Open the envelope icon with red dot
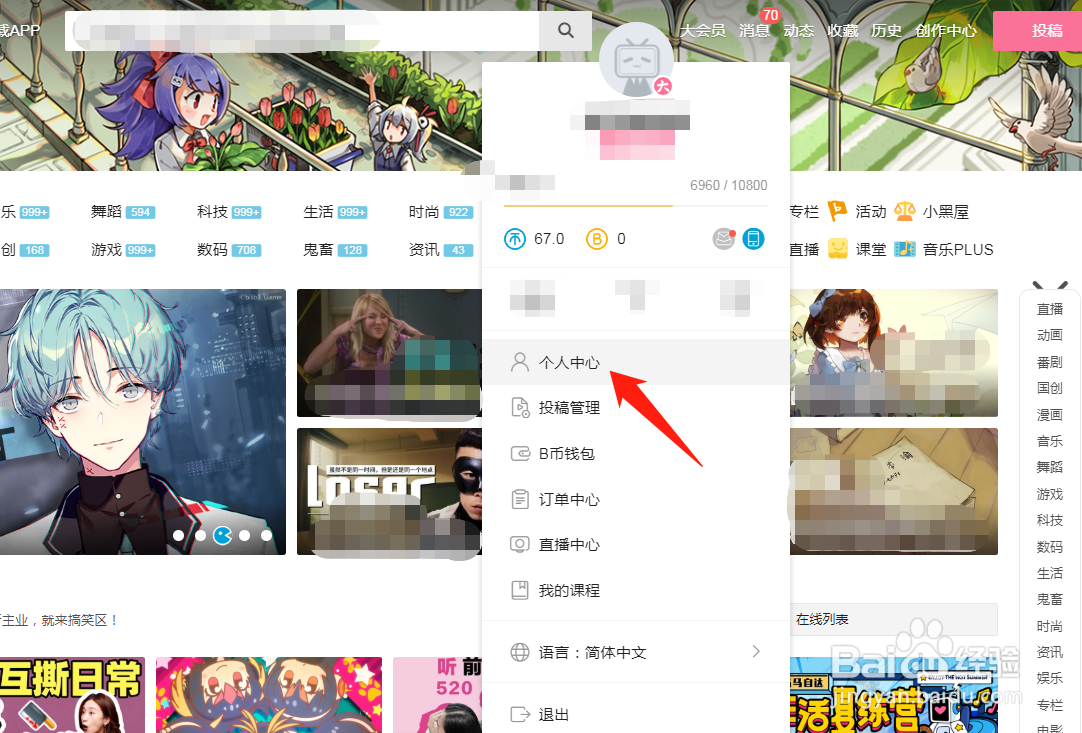Screen dimensions: 1082x733 (723, 239)
